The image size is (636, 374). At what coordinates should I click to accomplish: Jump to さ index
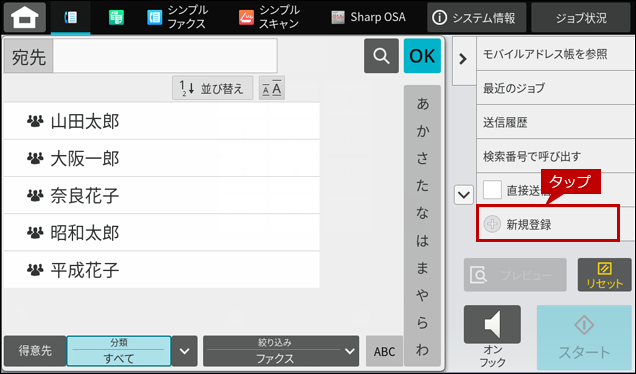(423, 159)
